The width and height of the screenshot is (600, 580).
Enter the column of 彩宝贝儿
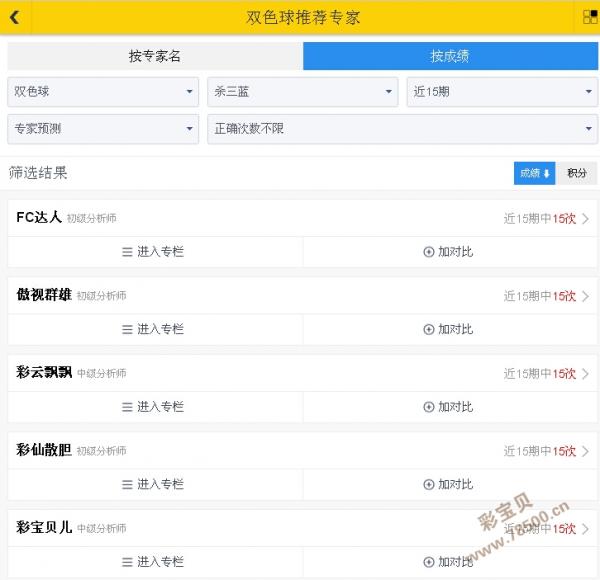(x=155, y=562)
